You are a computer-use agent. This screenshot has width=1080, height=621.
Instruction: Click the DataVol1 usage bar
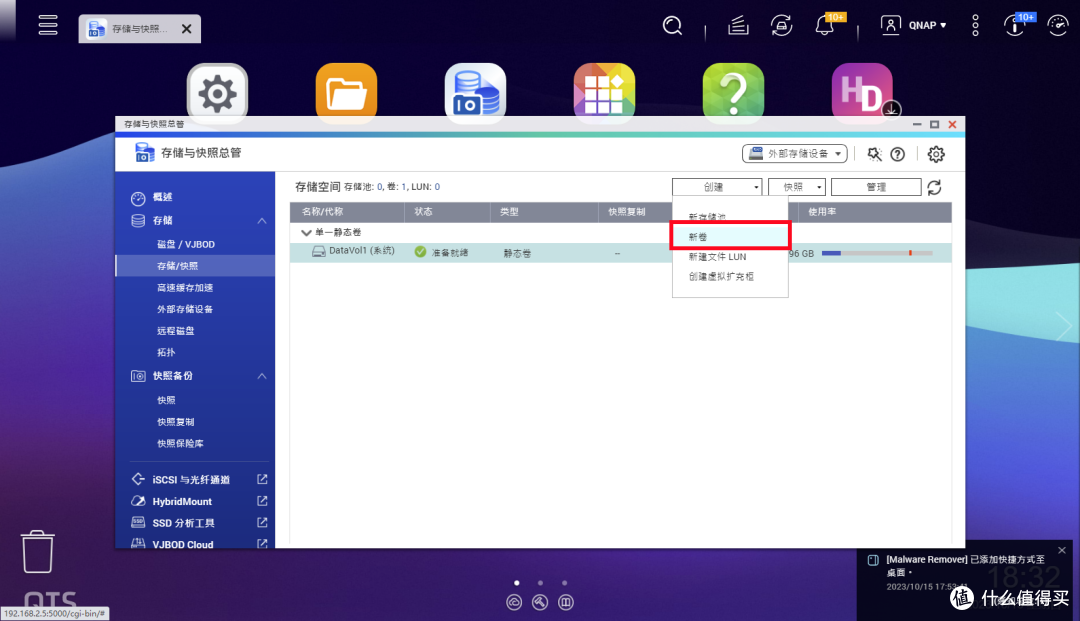[x=877, y=253]
